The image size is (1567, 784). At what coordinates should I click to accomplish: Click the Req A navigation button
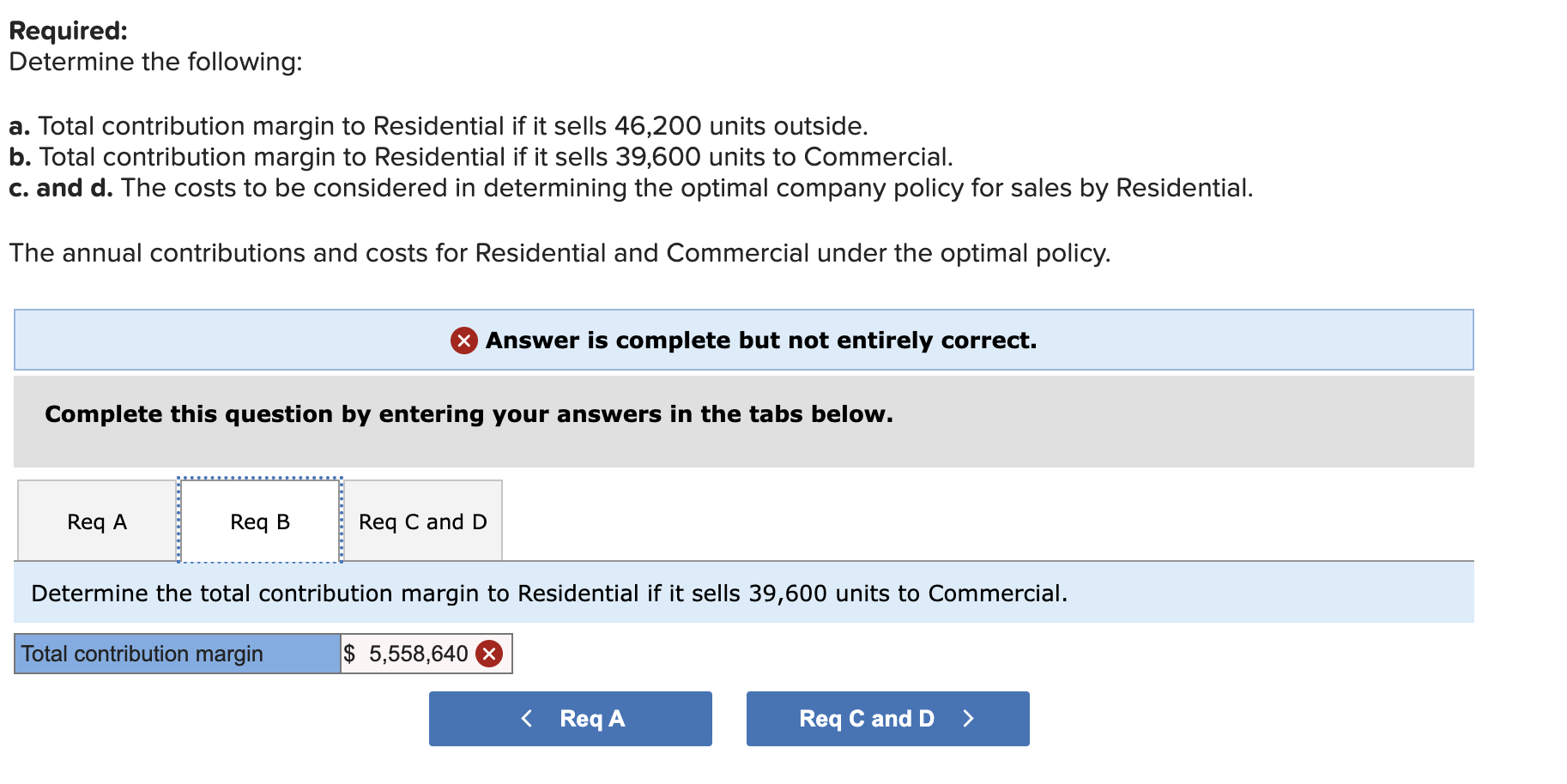[569, 719]
